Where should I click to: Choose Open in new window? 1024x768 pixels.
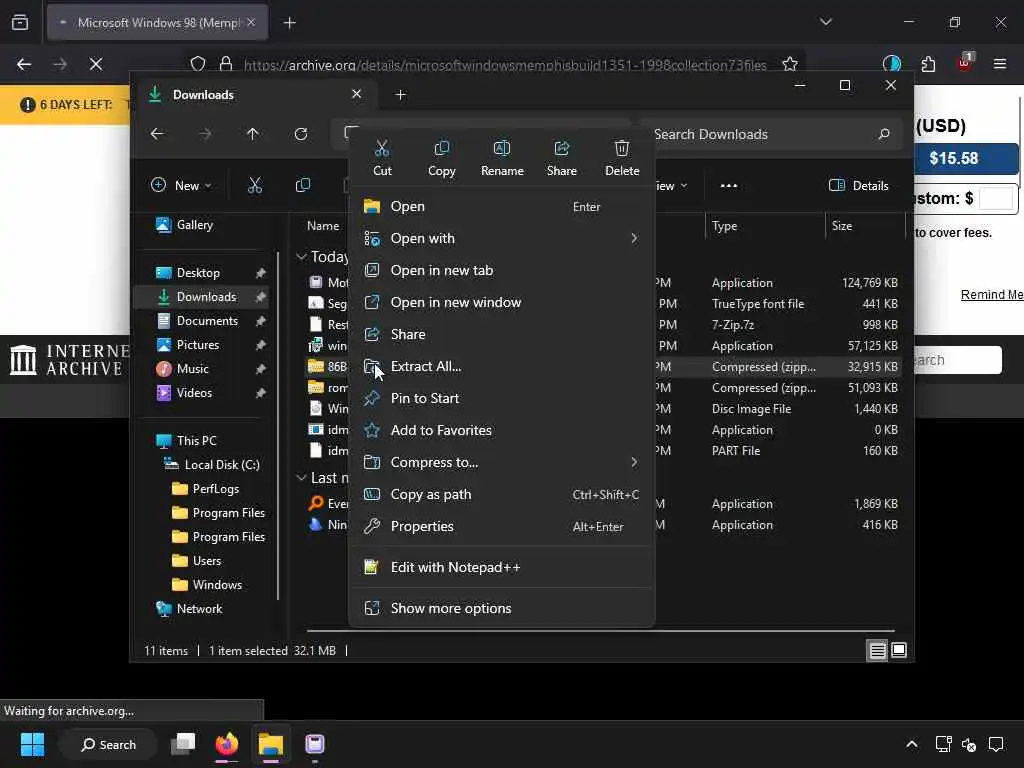point(502,302)
